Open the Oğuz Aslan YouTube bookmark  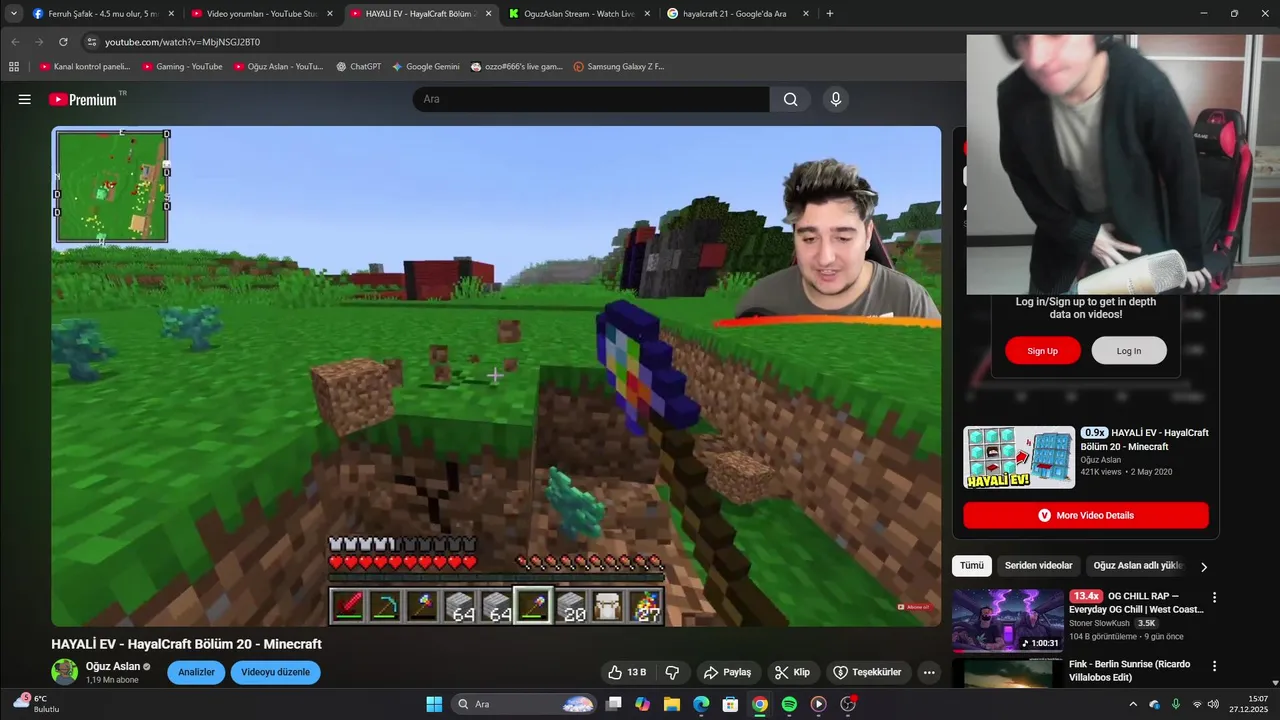278,67
